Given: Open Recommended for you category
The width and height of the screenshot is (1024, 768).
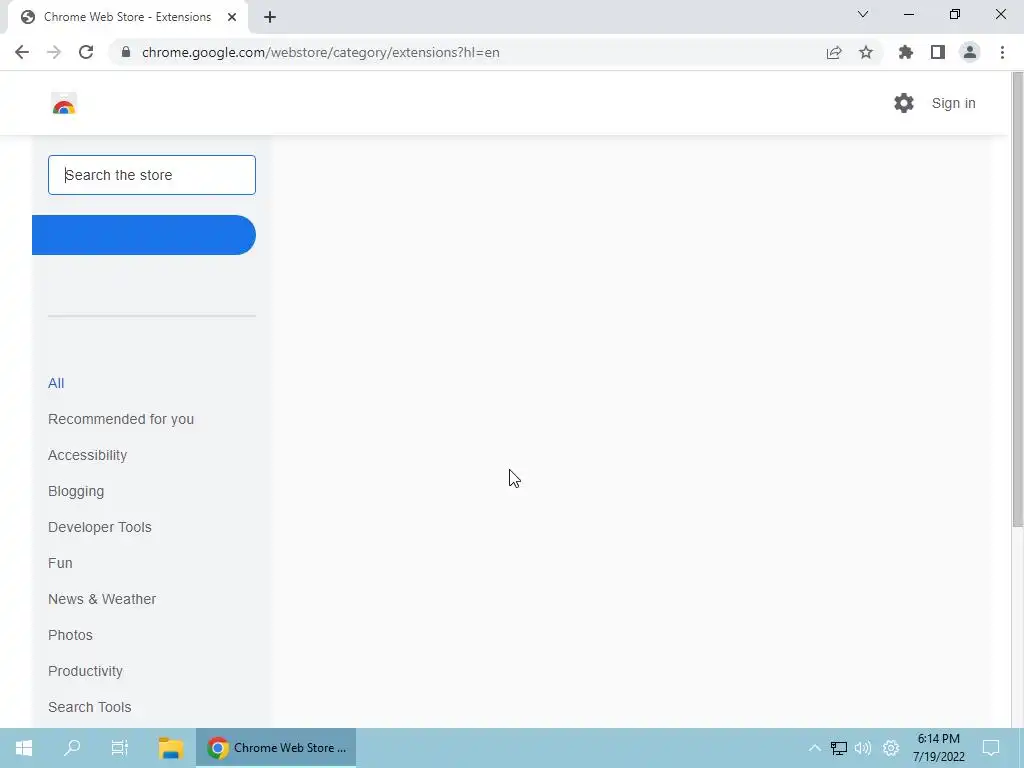Looking at the screenshot, I should click(121, 419).
